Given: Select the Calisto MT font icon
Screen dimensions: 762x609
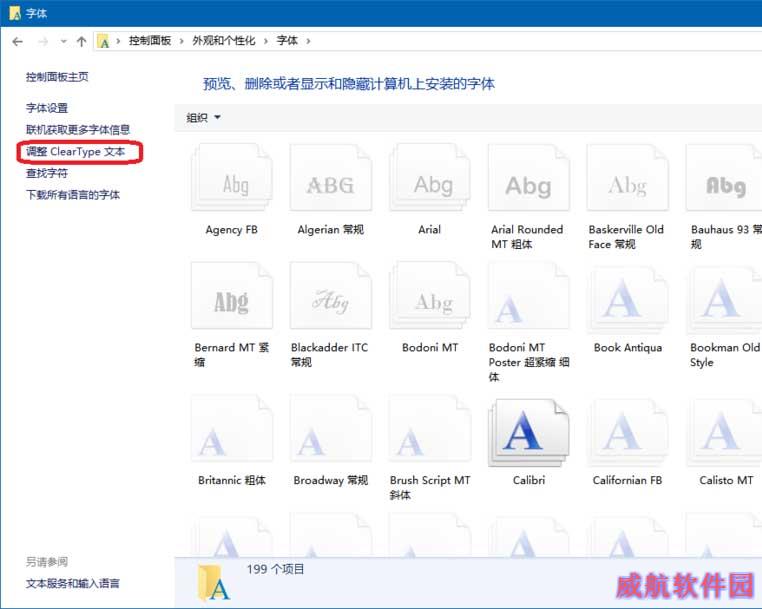Looking at the screenshot, I should coord(724,432).
